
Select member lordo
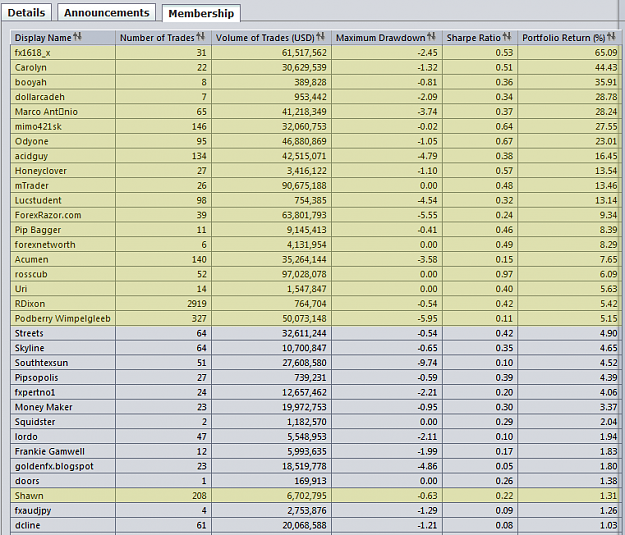click(x=26, y=437)
